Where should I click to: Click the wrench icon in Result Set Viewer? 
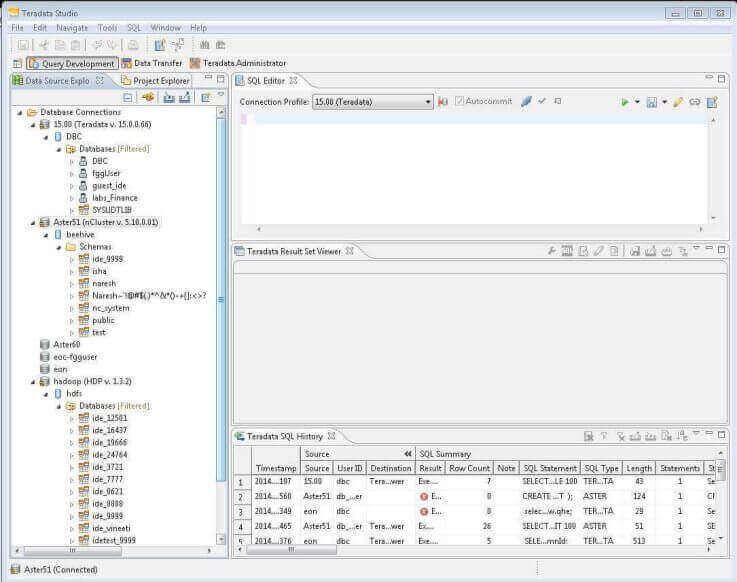(552, 251)
